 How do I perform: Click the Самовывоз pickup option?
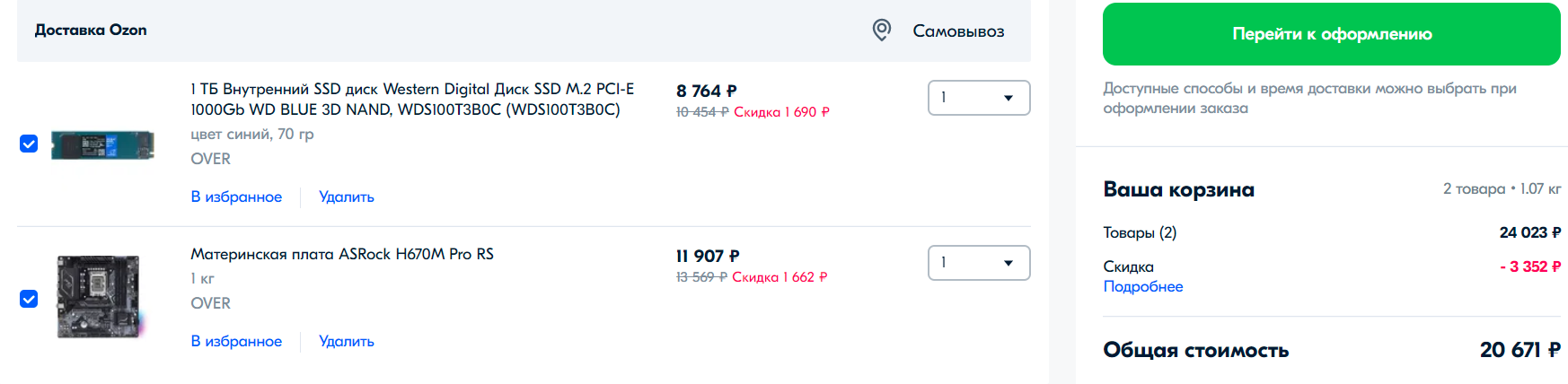point(957,31)
